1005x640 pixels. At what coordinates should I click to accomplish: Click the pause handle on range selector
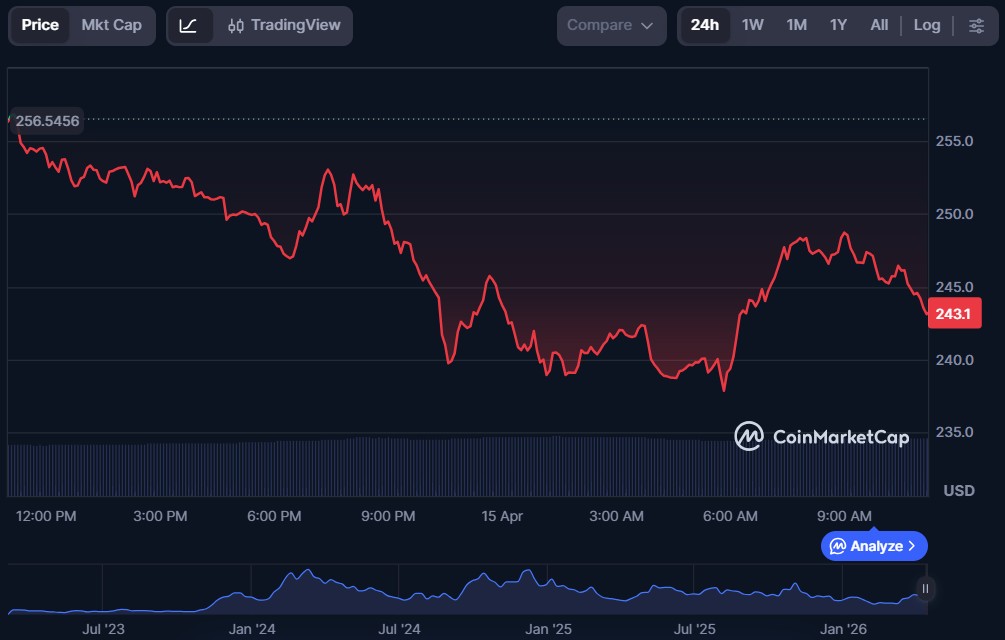pyautogui.click(x=926, y=588)
